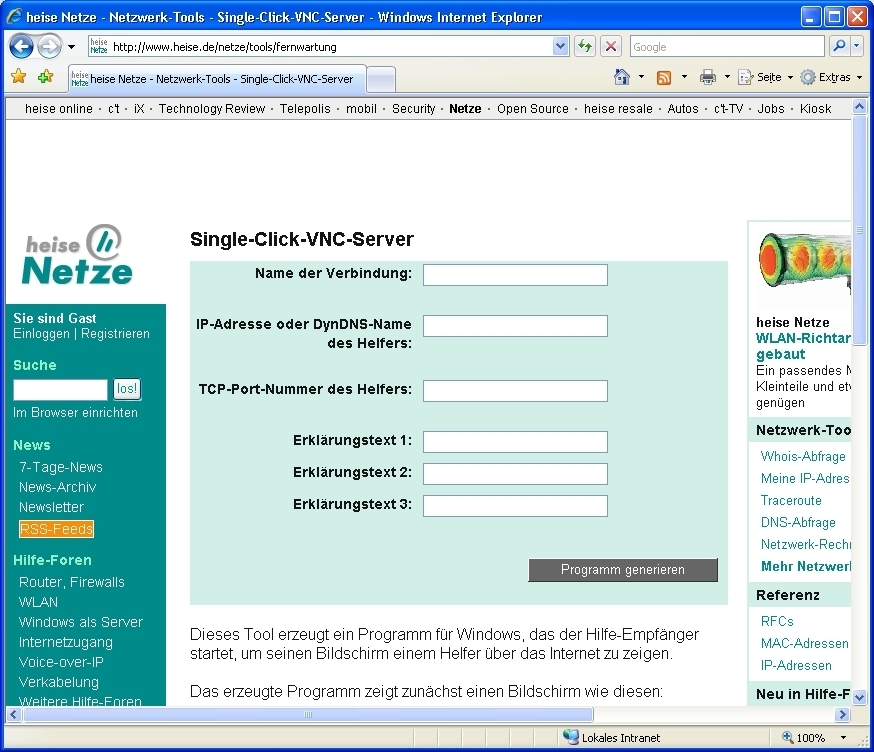Open the search provider dropdown arrow
The image size is (874, 752).
coord(857,46)
